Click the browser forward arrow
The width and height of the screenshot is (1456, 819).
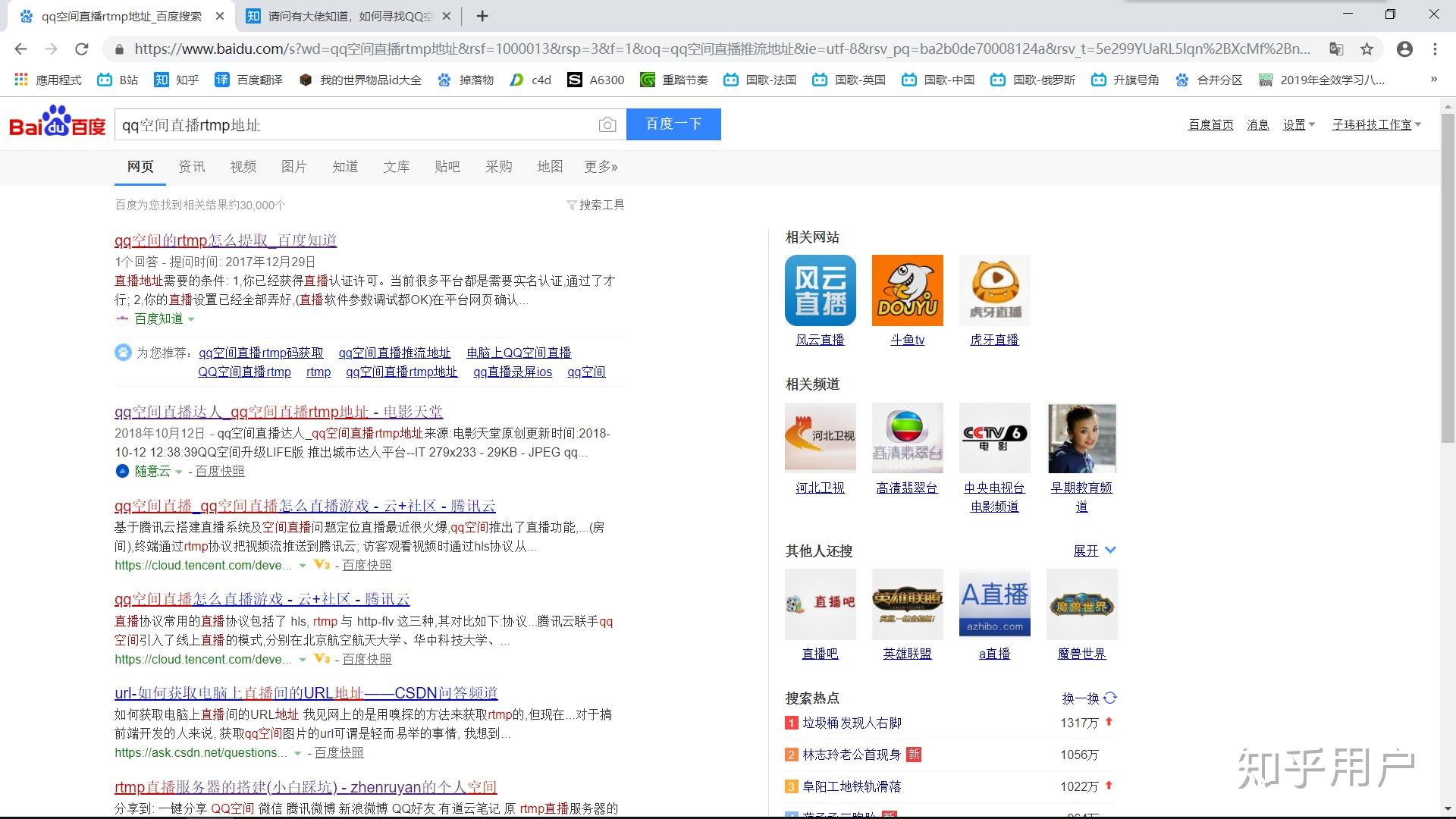(x=51, y=49)
